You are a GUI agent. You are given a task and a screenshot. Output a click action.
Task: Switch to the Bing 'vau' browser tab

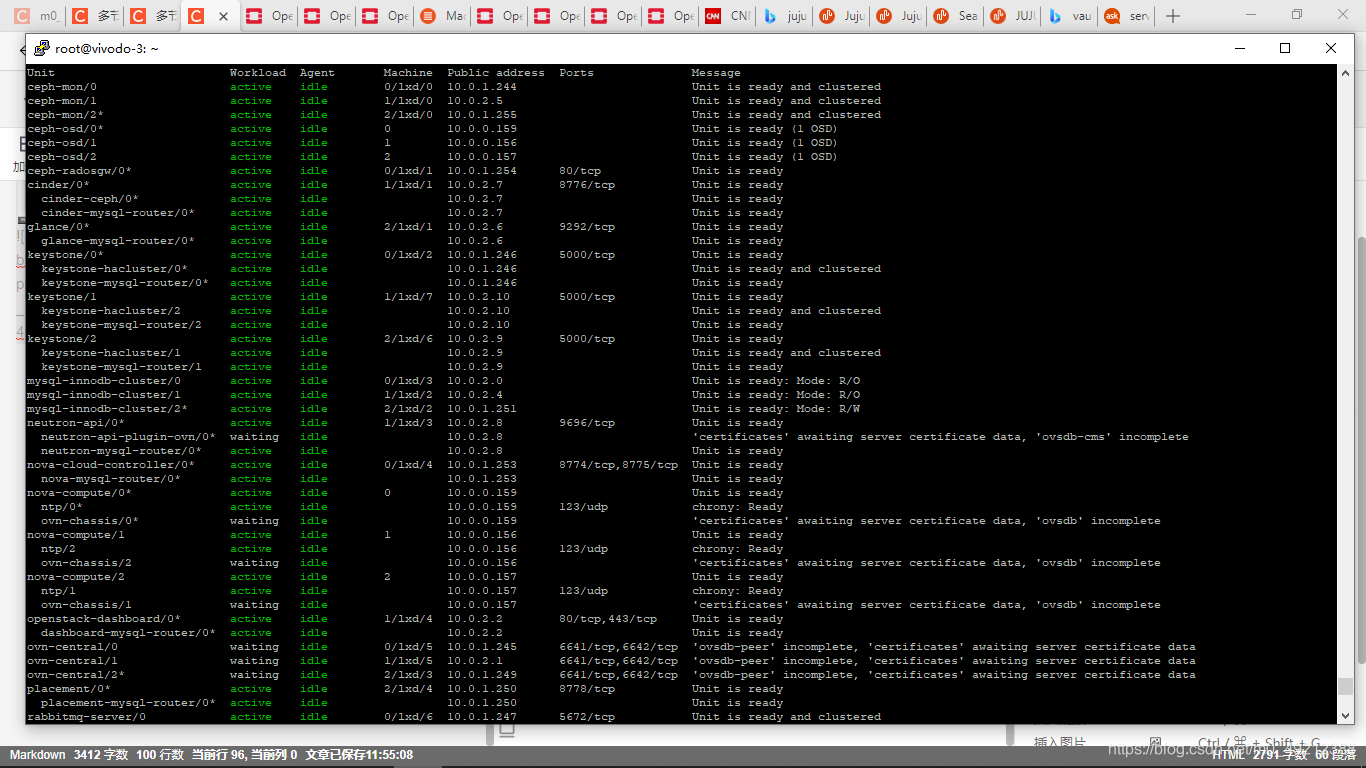click(1070, 16)
